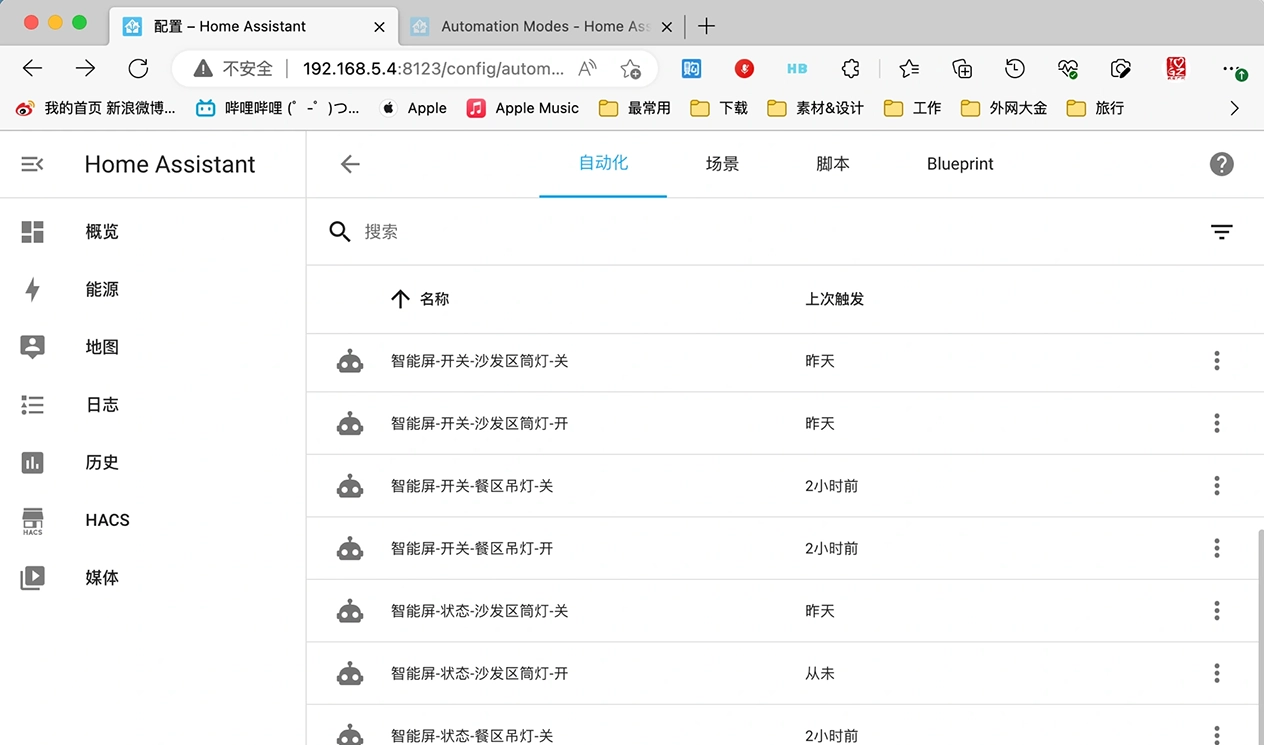
Task: Switch to the 自动化 tab
Action: tap(603, 164)
